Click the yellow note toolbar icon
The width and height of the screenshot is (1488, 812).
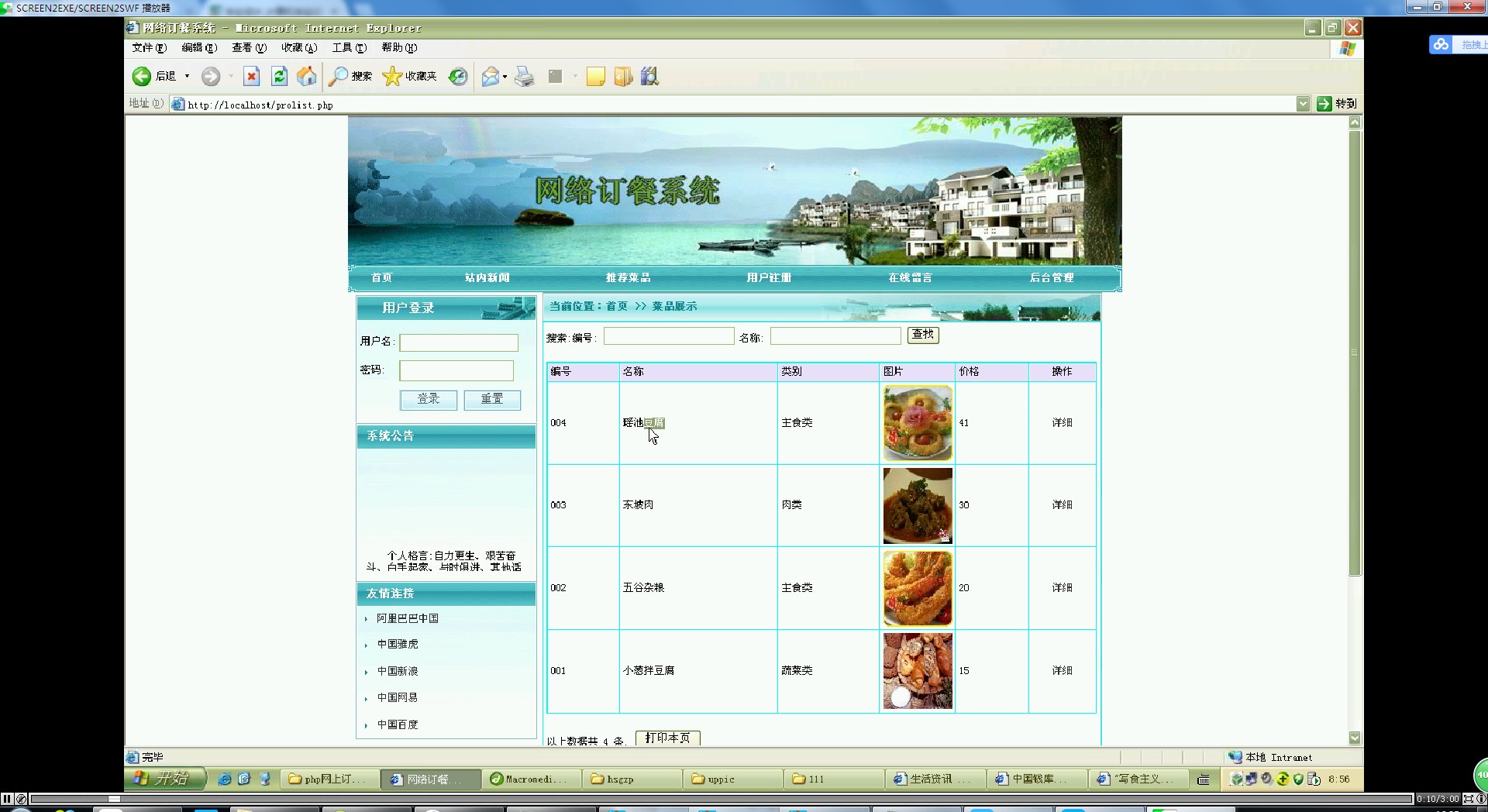pos(595,76)
